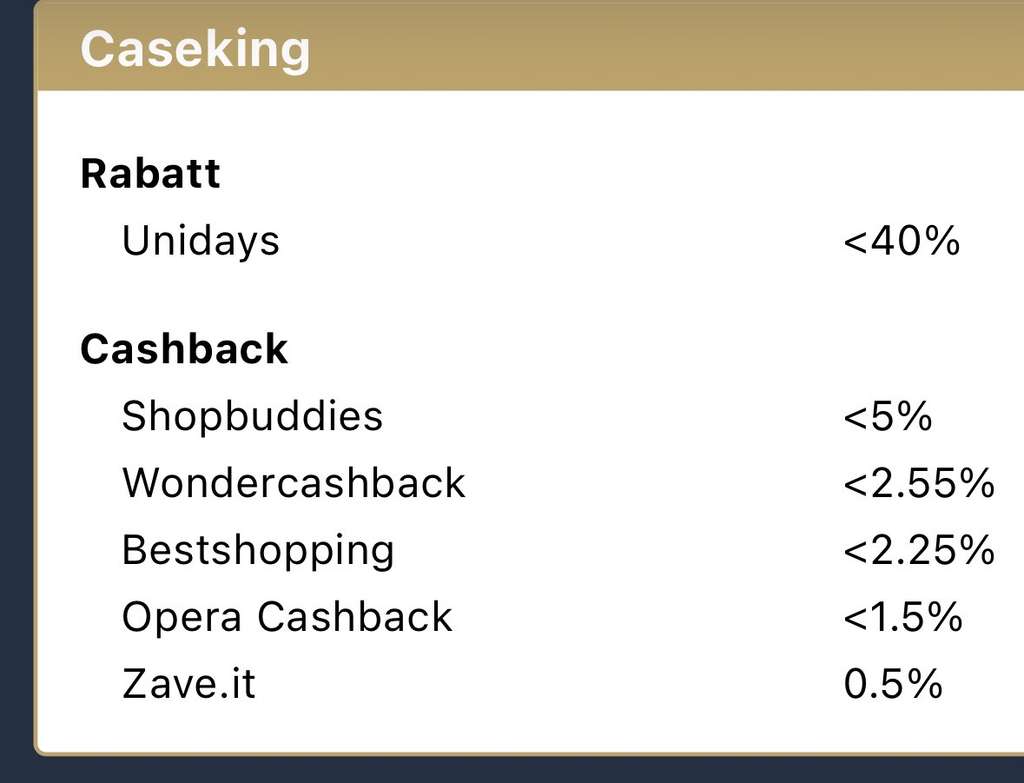Click the <1.5% Opera Cashback rate
Screen dimensions: 1024x783
point(903,617)
